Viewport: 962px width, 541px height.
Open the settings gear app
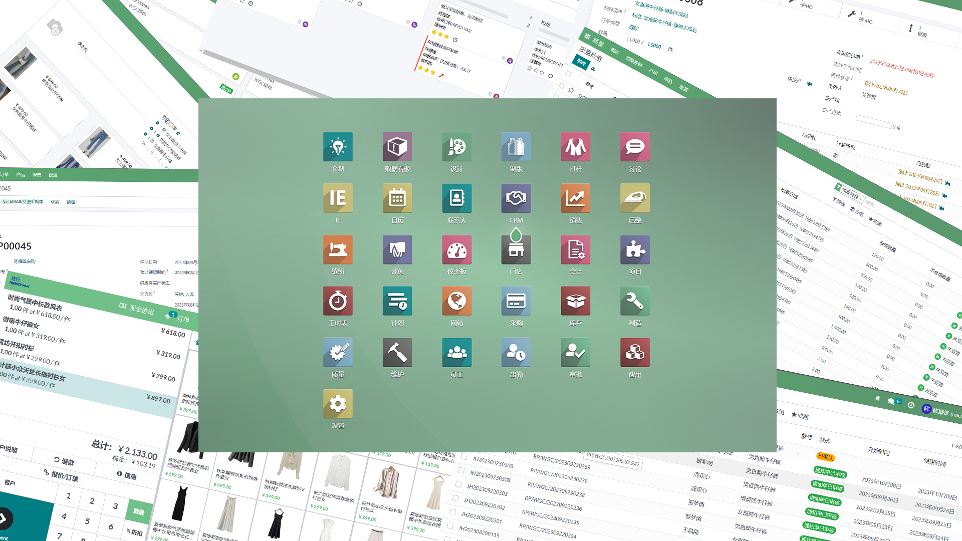pos(337,404)
